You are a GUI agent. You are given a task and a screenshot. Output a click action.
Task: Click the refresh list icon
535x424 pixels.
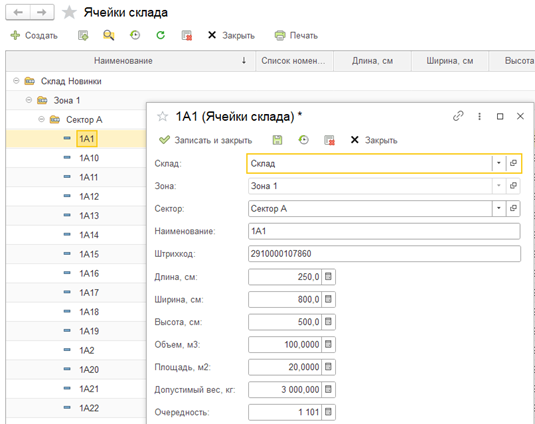tap(161, 35)
